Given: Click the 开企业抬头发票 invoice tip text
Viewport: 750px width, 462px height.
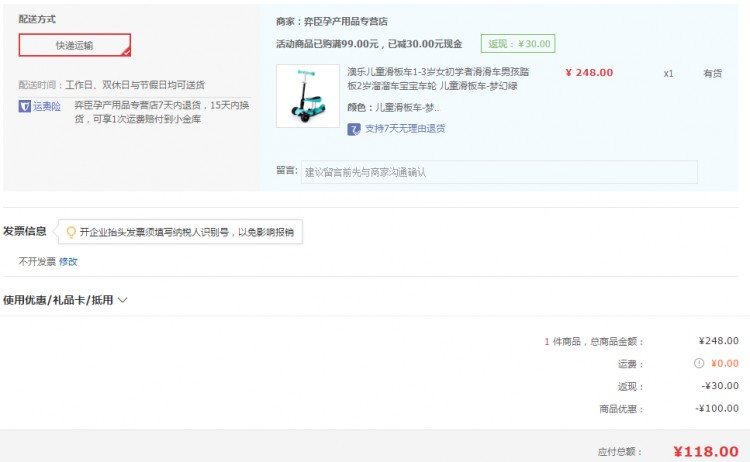Looking at the screenshot, I should (187, 232).
